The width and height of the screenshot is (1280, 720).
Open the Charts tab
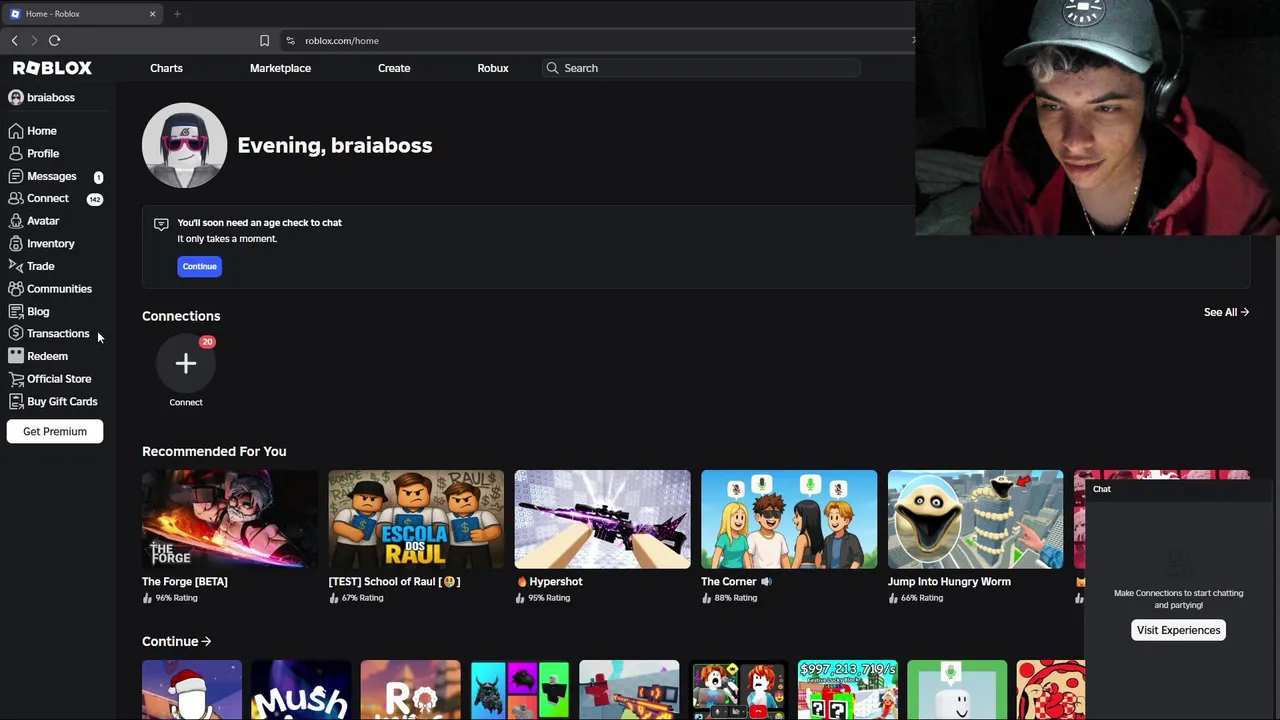[166, 68]
